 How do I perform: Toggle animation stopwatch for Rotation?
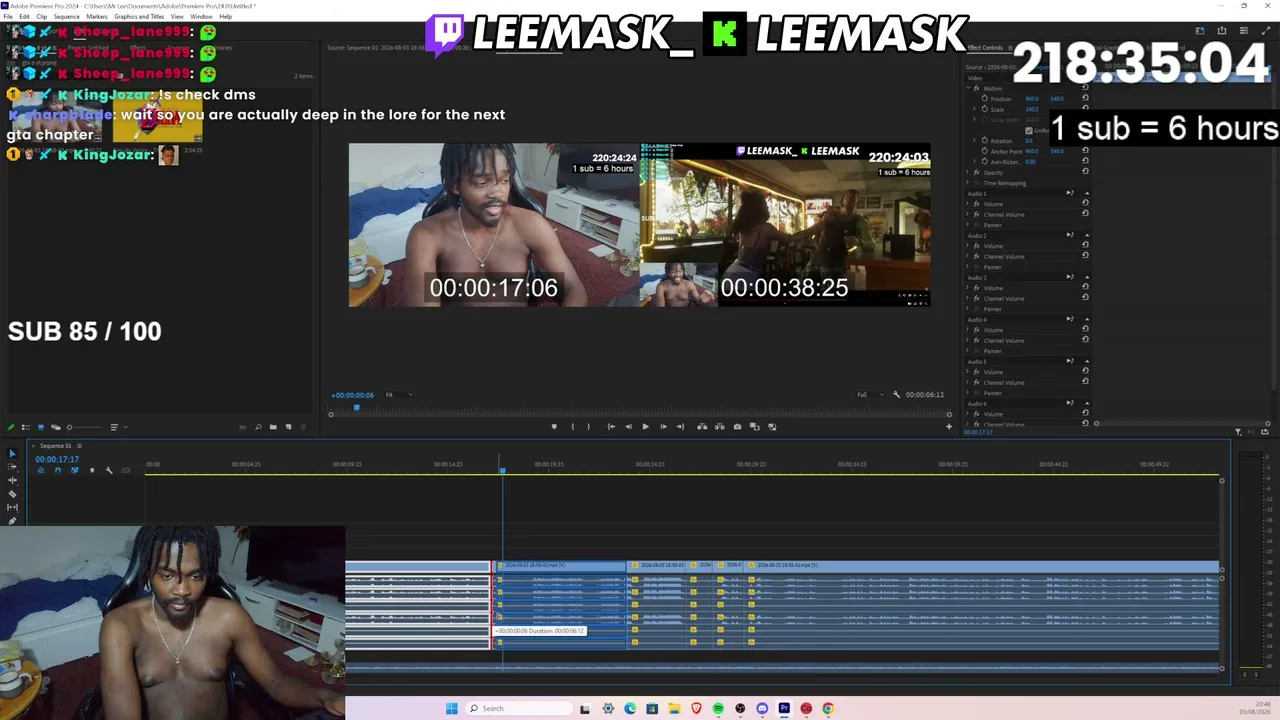coord(984,141)
